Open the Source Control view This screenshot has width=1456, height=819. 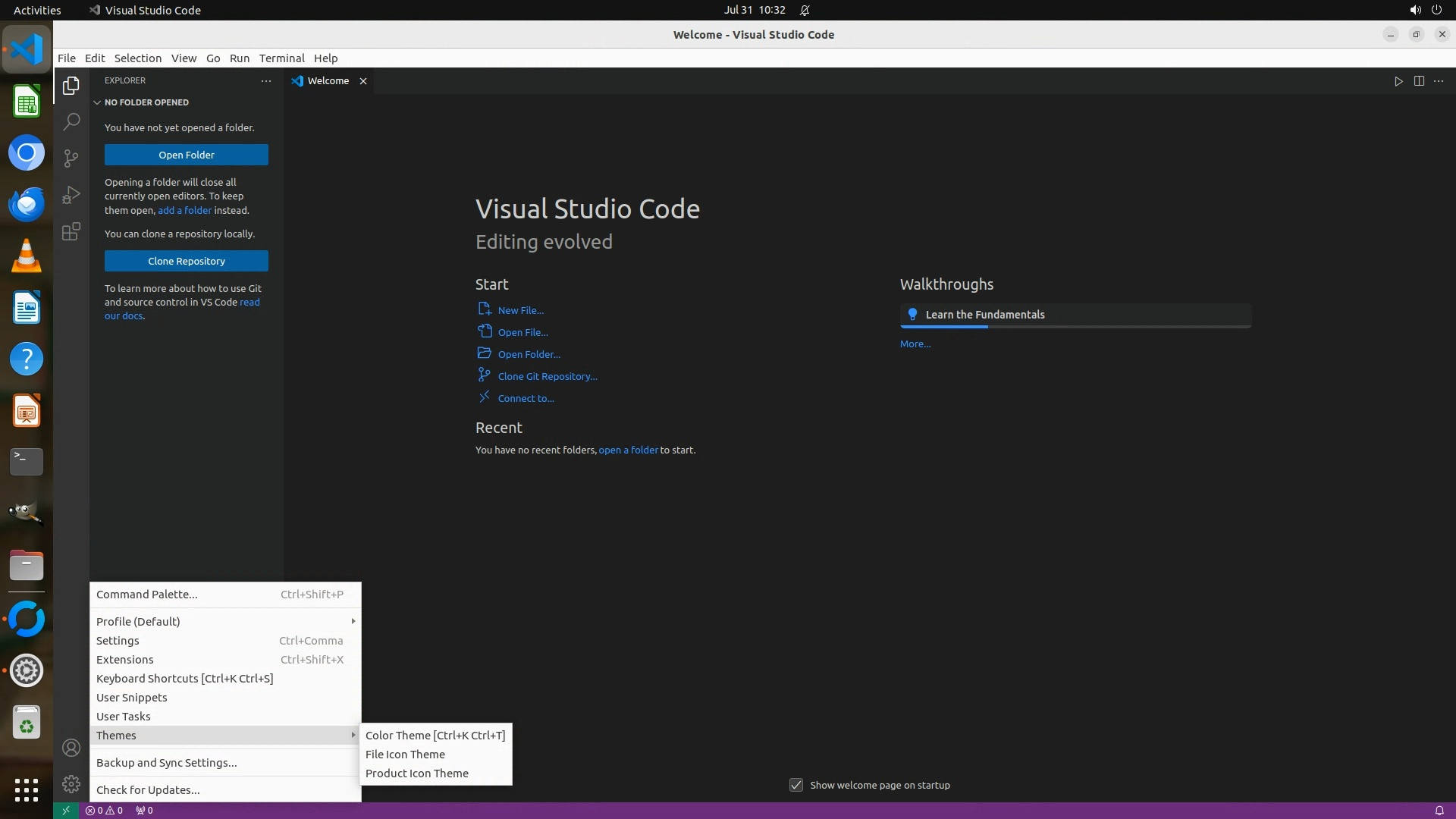[71, 158]
